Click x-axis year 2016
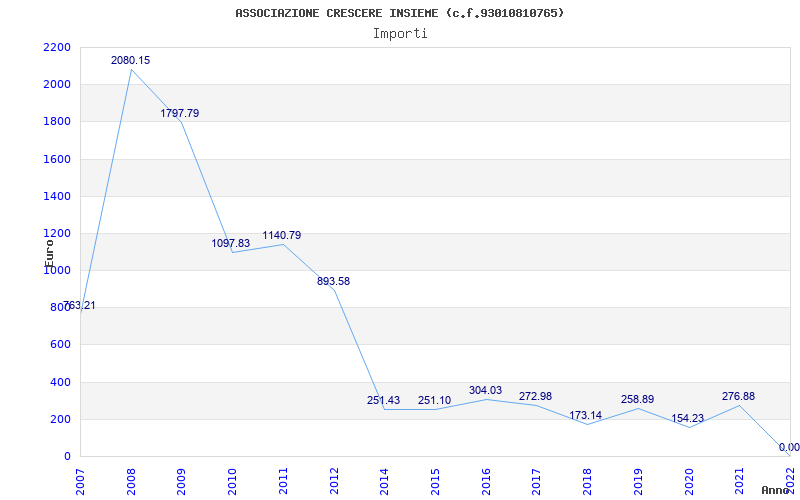Image resolution: width=800 pixels, height=500 pixels. [x=486, y=481]
